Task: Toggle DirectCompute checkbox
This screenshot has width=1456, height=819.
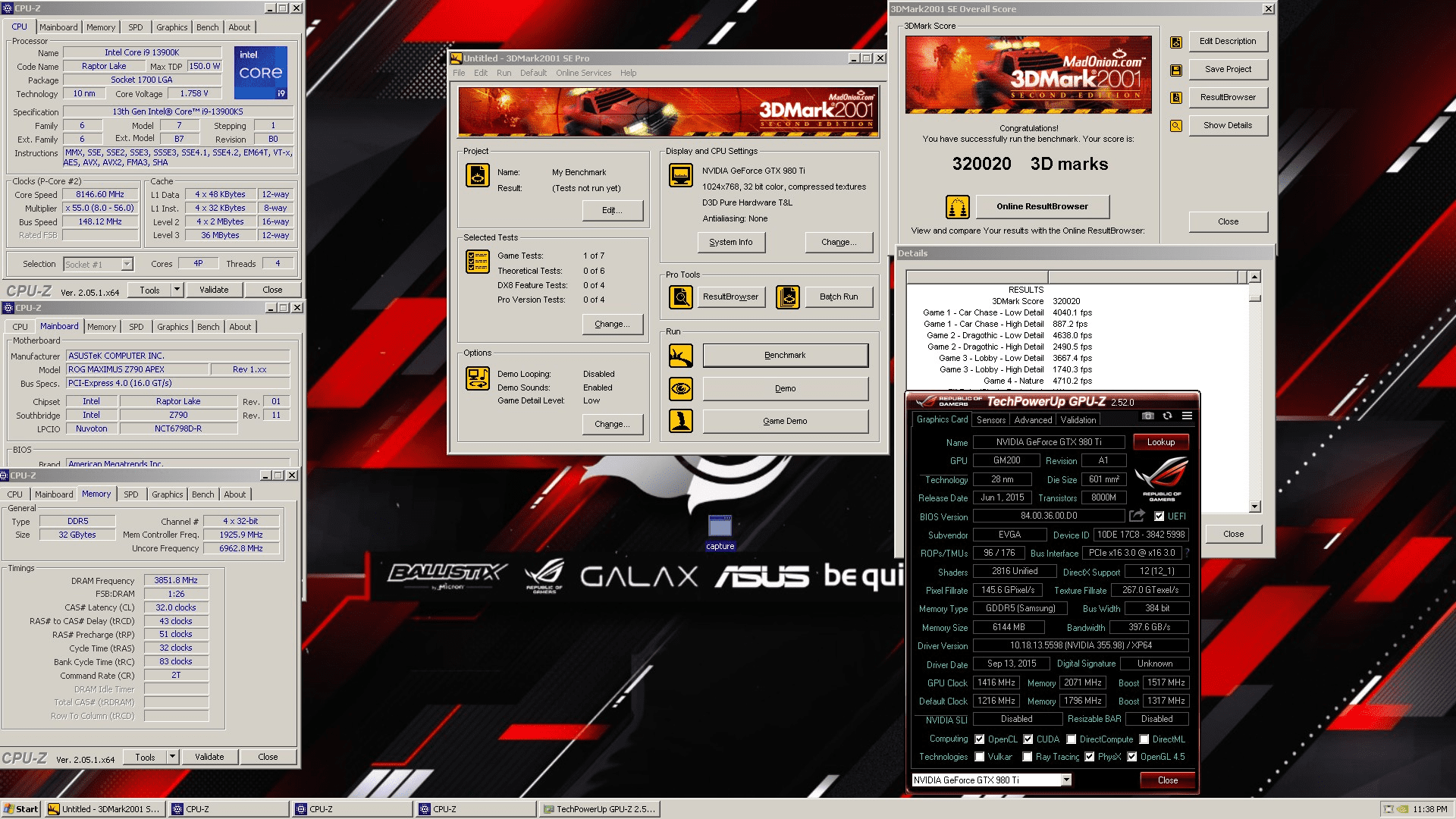Action: [x=1071, y=739]
